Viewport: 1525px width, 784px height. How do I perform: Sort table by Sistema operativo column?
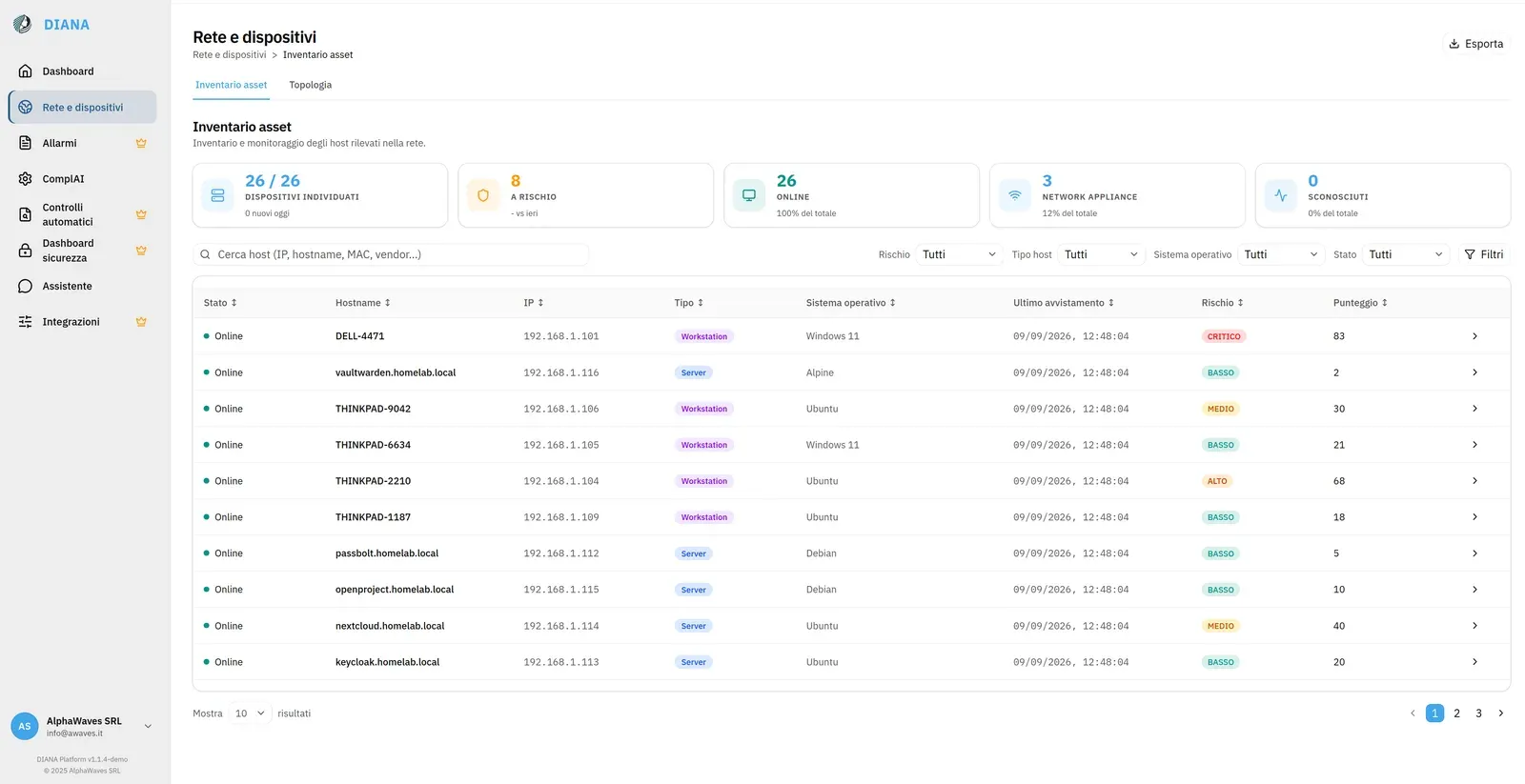pyautogui.click(x=851, y=303)
